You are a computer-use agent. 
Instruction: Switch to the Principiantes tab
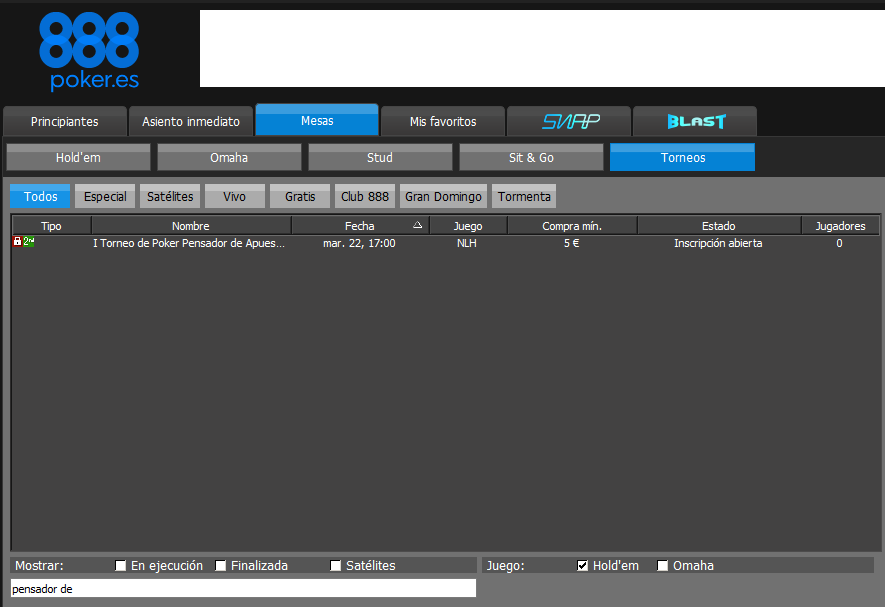(65, 121)
